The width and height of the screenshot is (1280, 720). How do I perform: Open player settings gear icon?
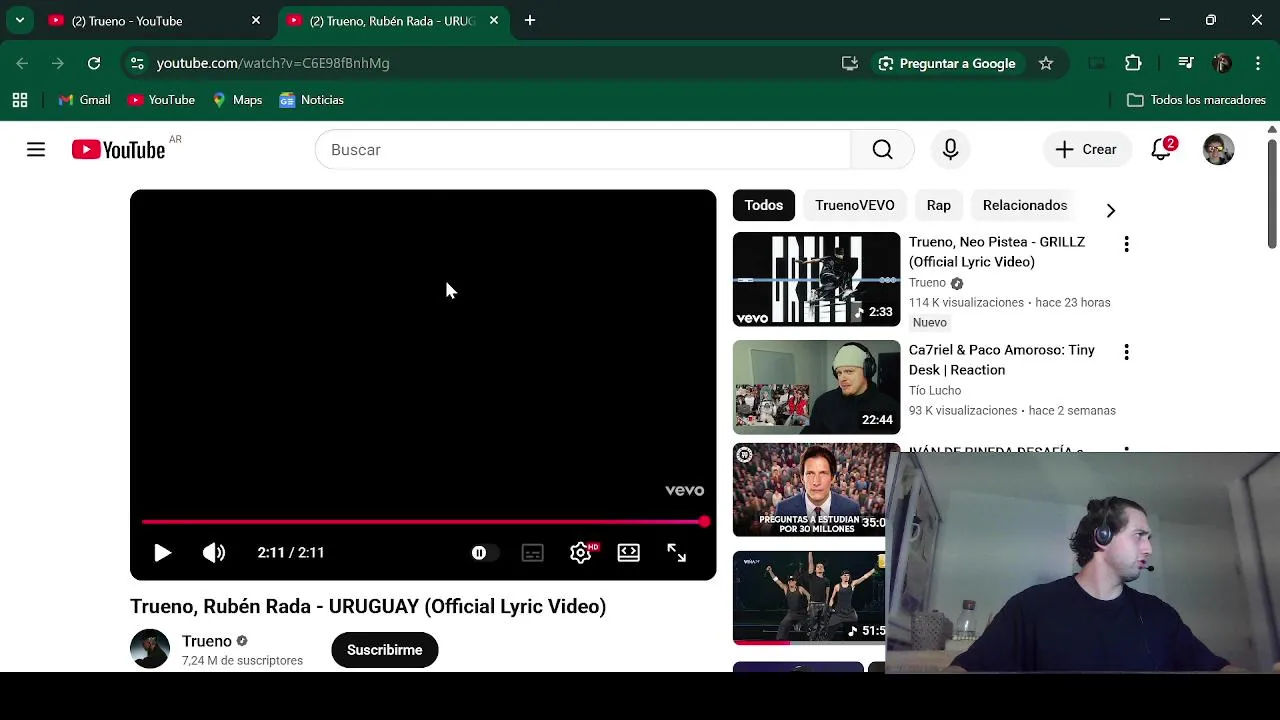581,553
